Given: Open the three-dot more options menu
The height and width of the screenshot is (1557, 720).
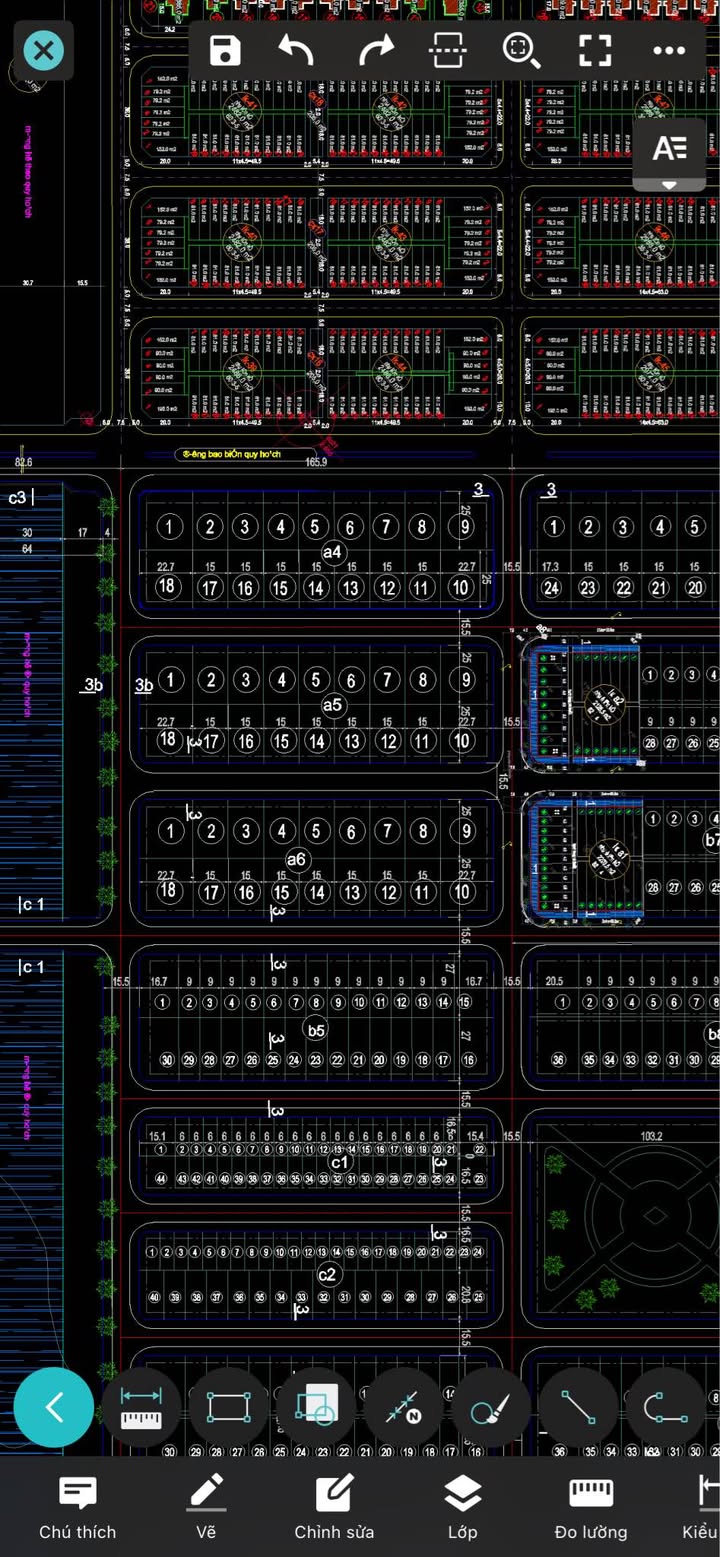Looking at the screenshot, I should point(669,50).
